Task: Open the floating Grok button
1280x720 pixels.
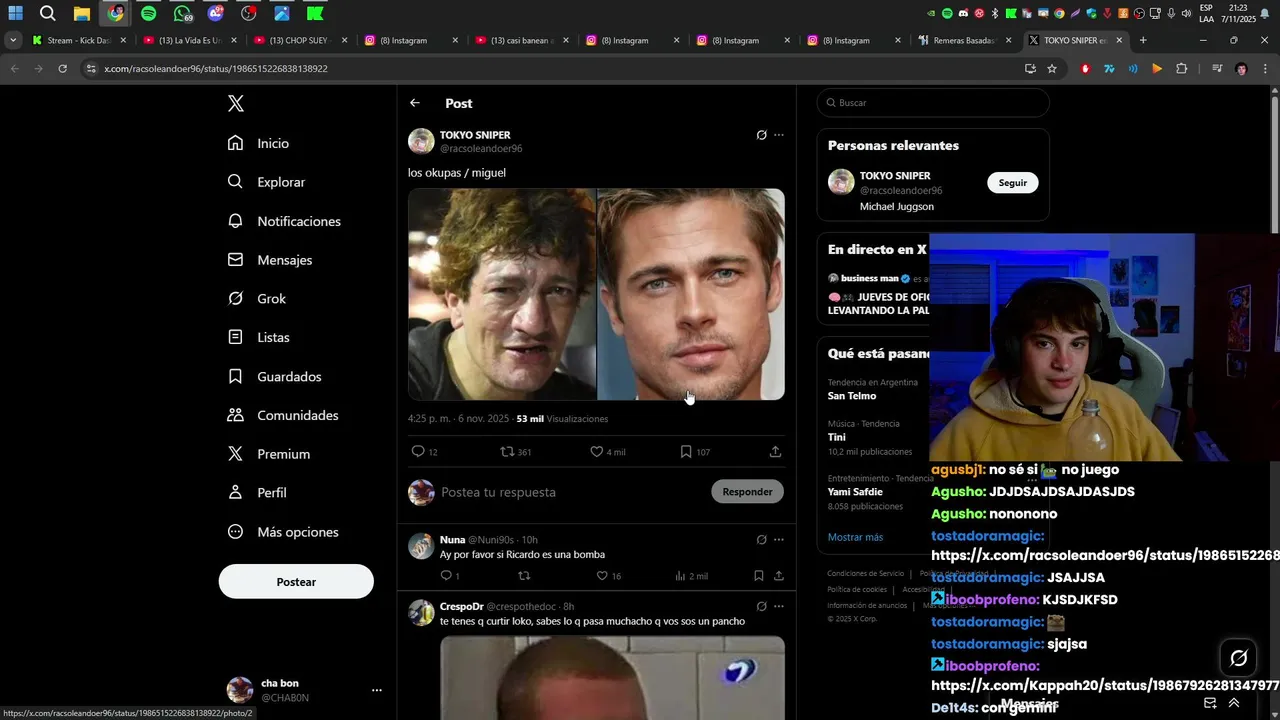Action: pyautogui.click(x=1239, y=657)
